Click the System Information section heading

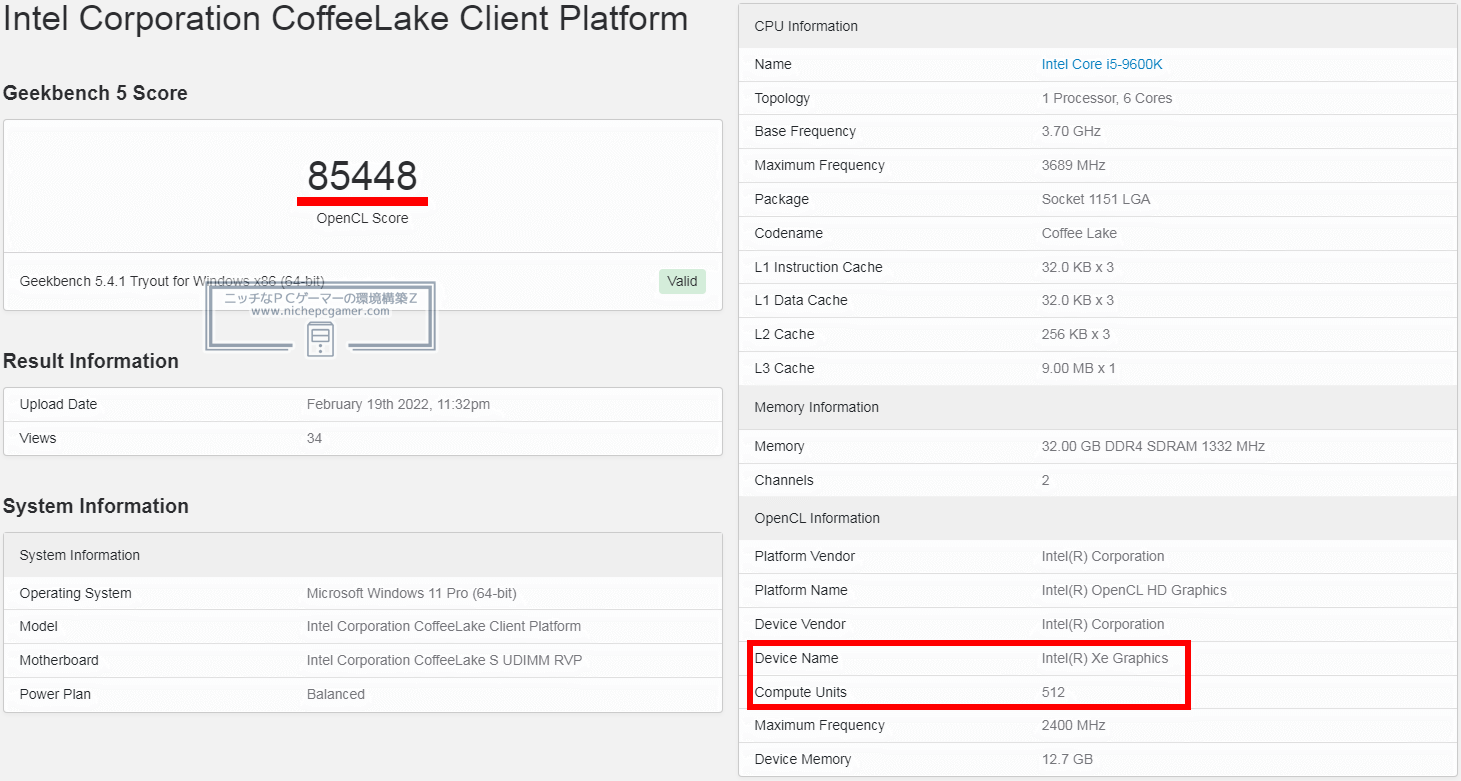[96, 506]
